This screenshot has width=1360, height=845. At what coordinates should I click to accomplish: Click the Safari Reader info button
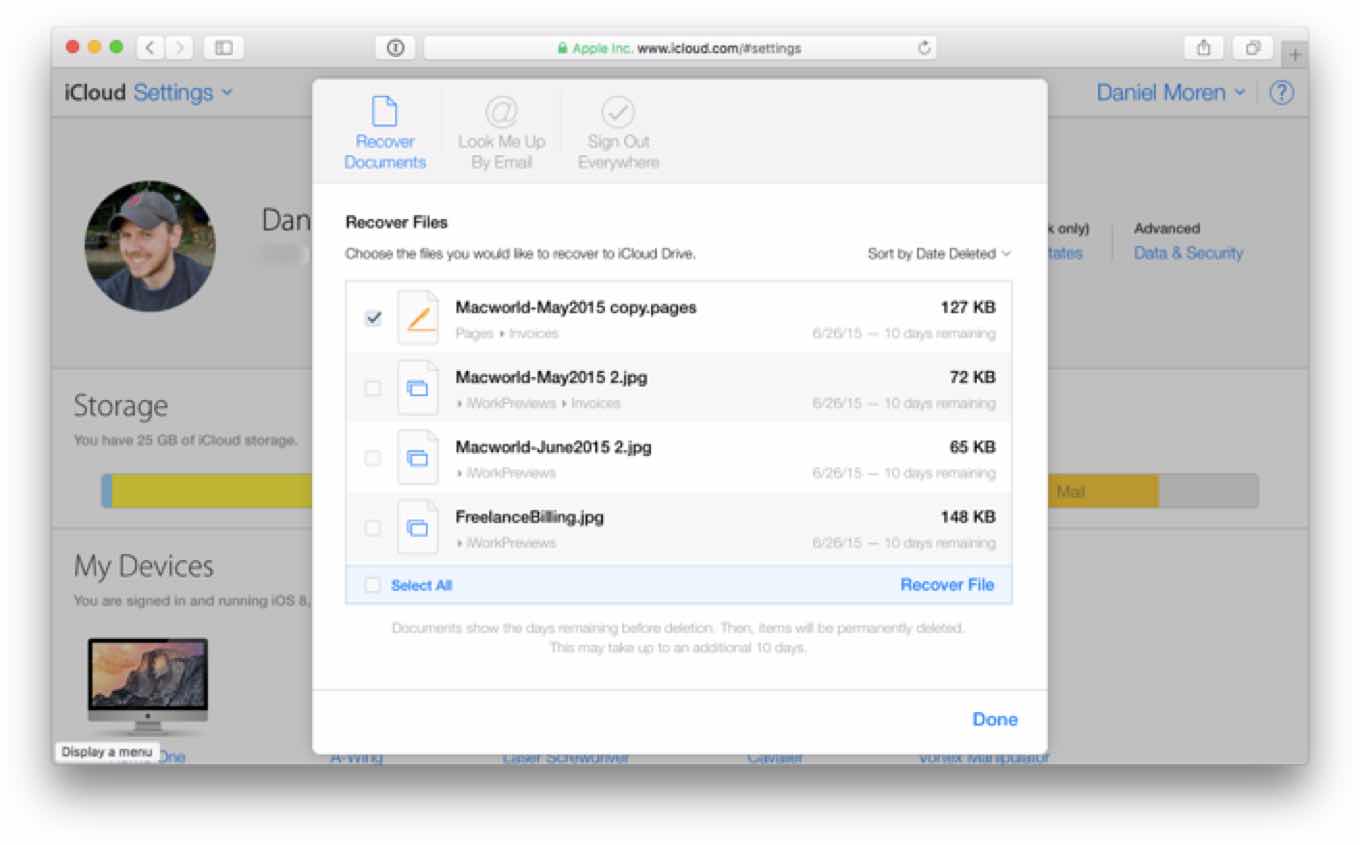click(395, 47)
